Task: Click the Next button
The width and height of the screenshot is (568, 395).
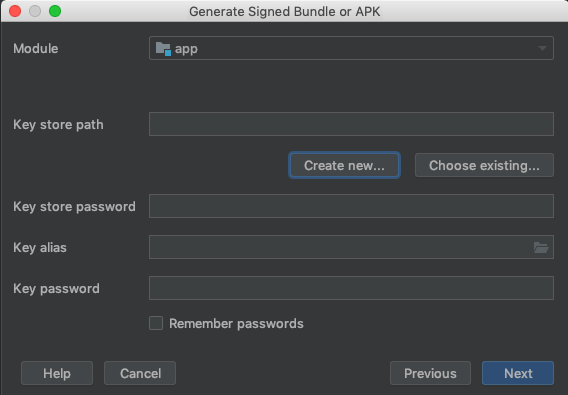Action: point(518,373)
